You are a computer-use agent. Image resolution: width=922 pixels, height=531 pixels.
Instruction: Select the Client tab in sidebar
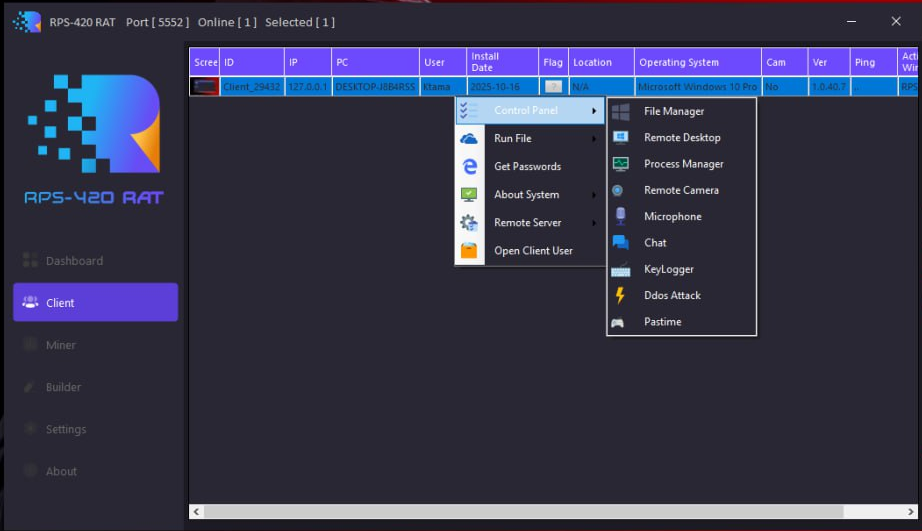pyautogui.click(x=95, y=302)
